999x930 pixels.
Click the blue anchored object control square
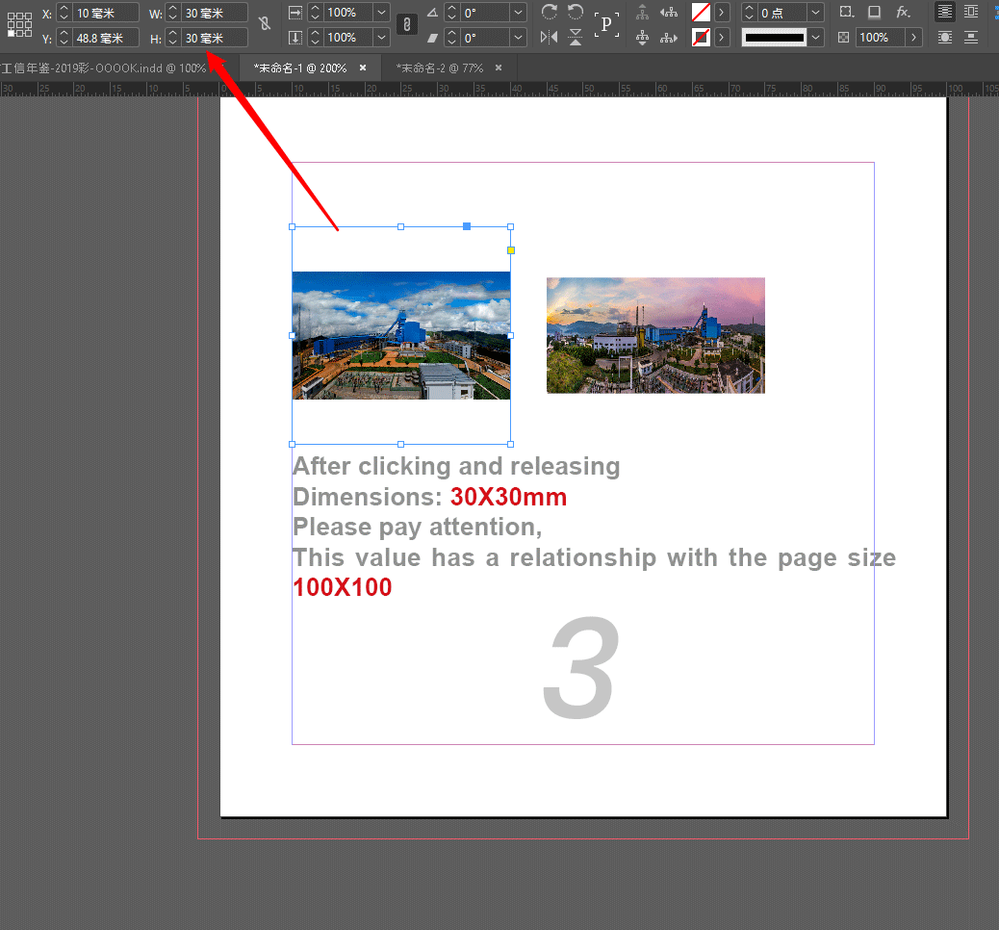(x=467, y=226)
